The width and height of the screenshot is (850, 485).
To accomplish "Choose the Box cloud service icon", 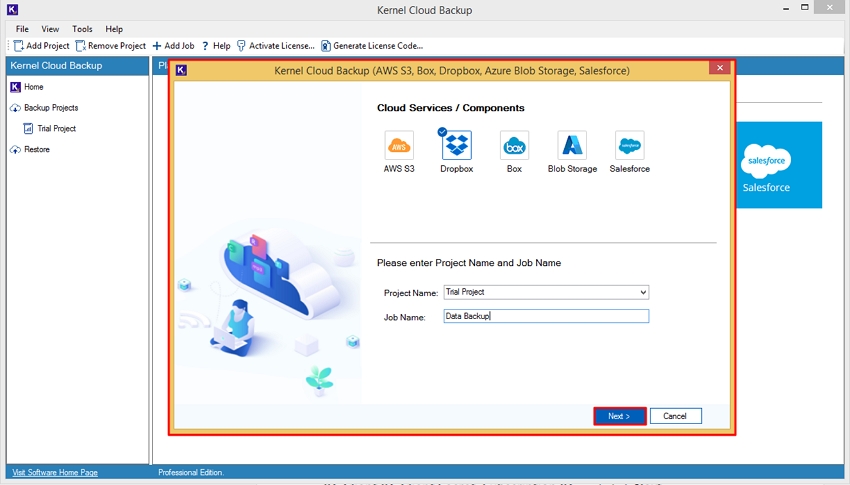I will [514, 145].
